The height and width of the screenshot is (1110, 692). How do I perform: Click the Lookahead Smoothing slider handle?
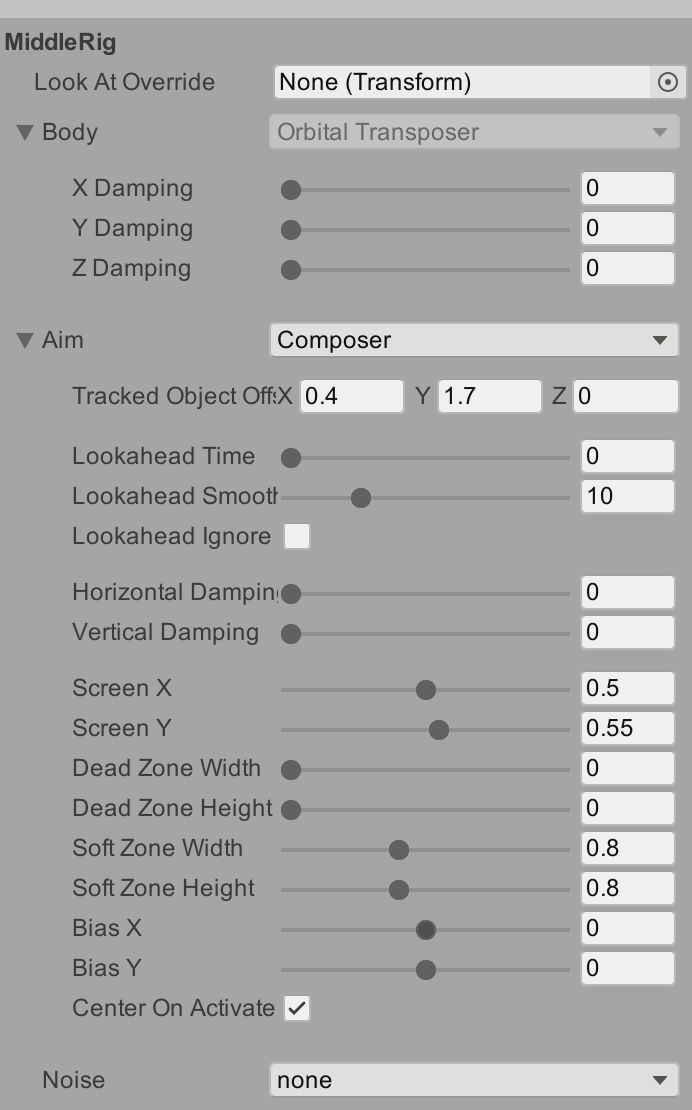coord(361,498)
